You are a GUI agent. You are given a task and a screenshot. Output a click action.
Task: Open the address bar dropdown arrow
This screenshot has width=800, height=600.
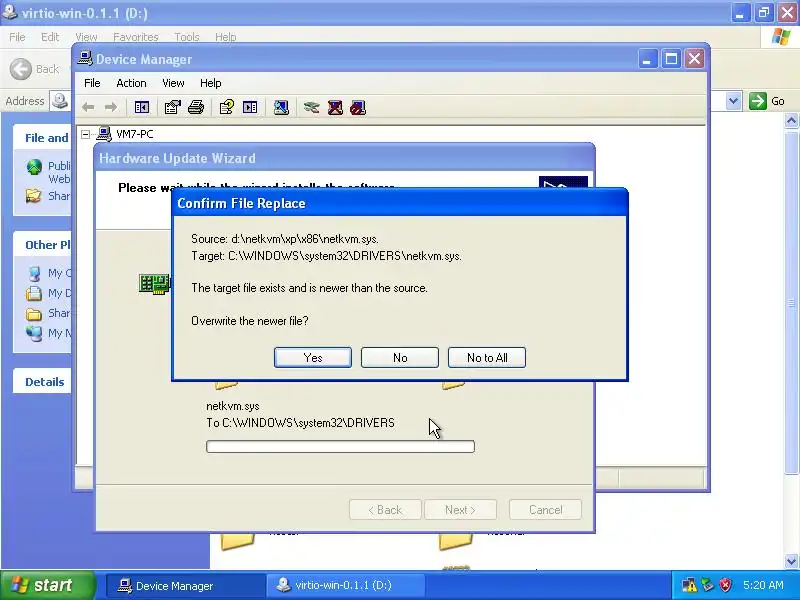tap(733, 101)
